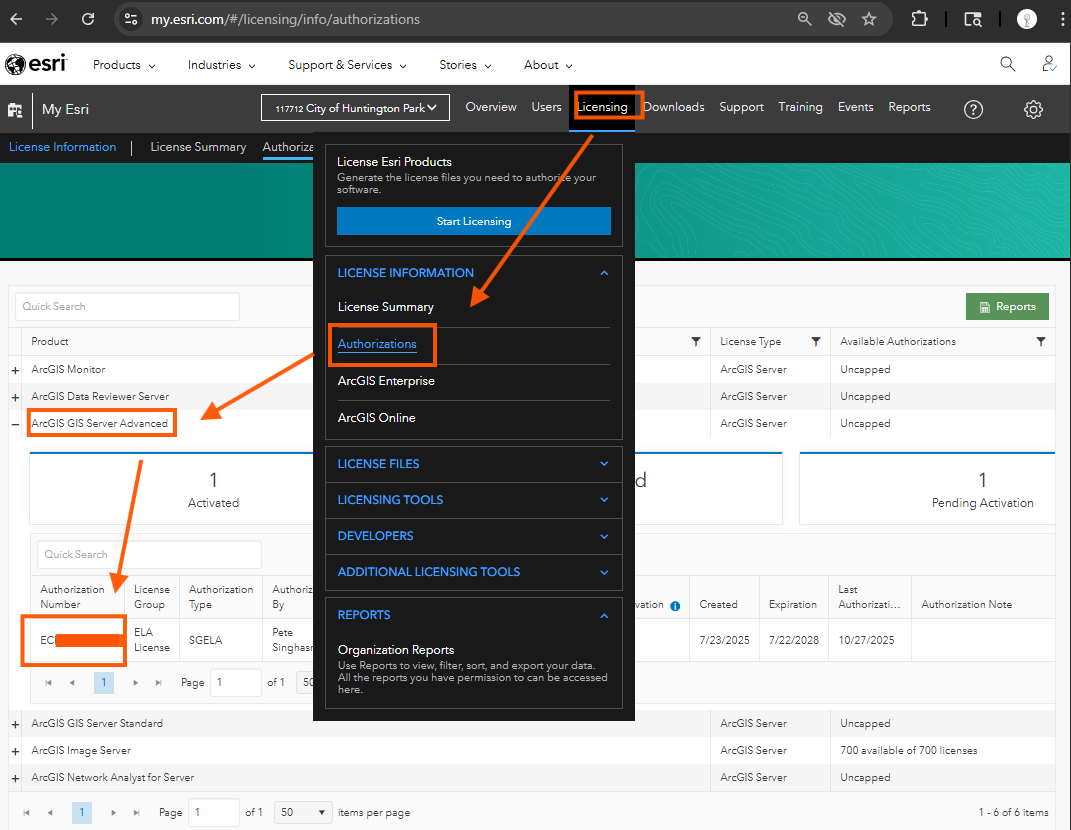Screen dimensions: 1071x830
Task: Expand the ArcGIS Monitor row
Action: point(15,371)
